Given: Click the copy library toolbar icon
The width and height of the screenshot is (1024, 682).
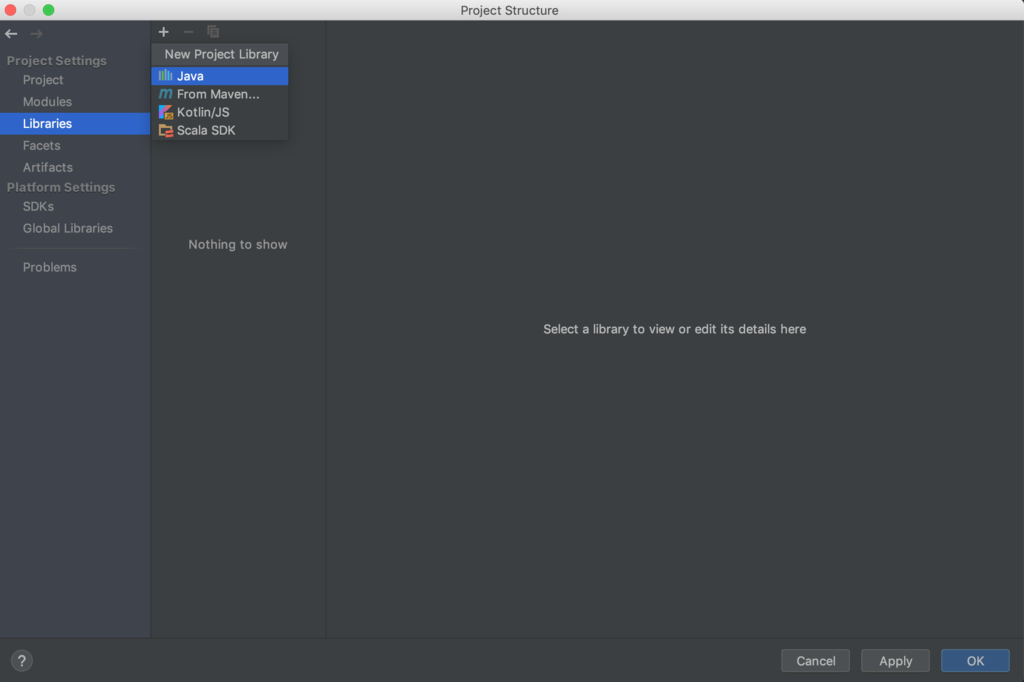Looking at the screenshot, I should [213, 32].
